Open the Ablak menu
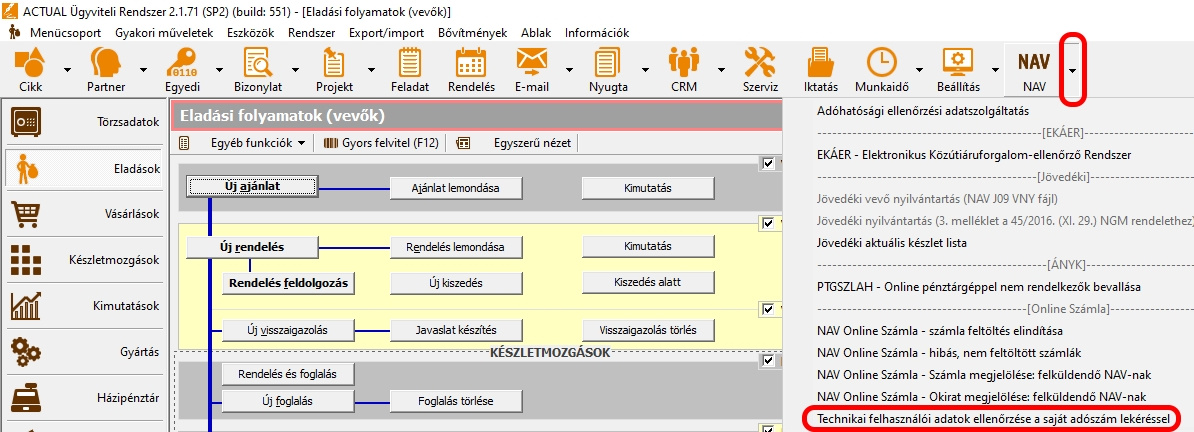The image size is (1194, 432). pyautogui.click(x=537, y=33)
